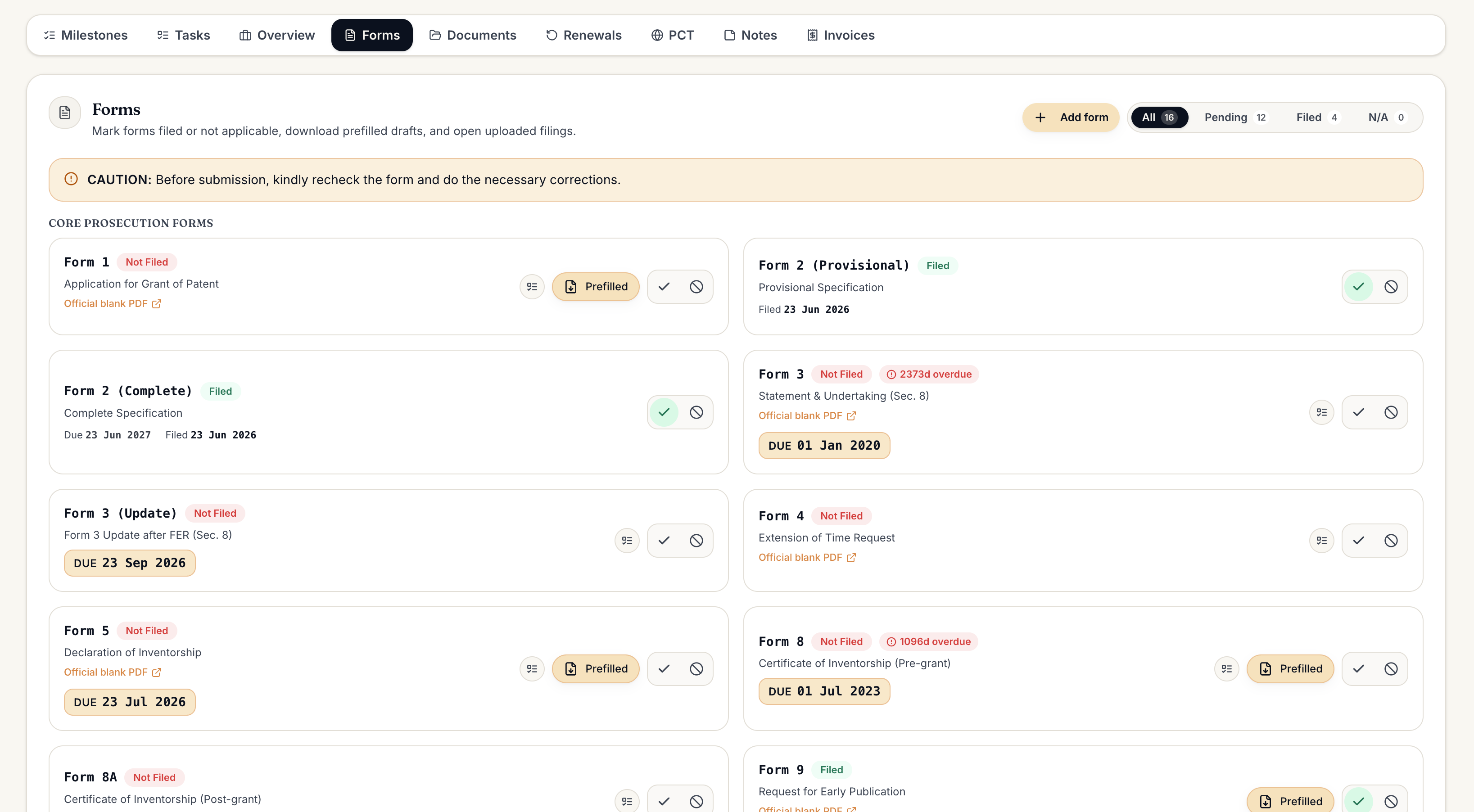
Task: Switch to the Renewals tab
Action: 583,35
